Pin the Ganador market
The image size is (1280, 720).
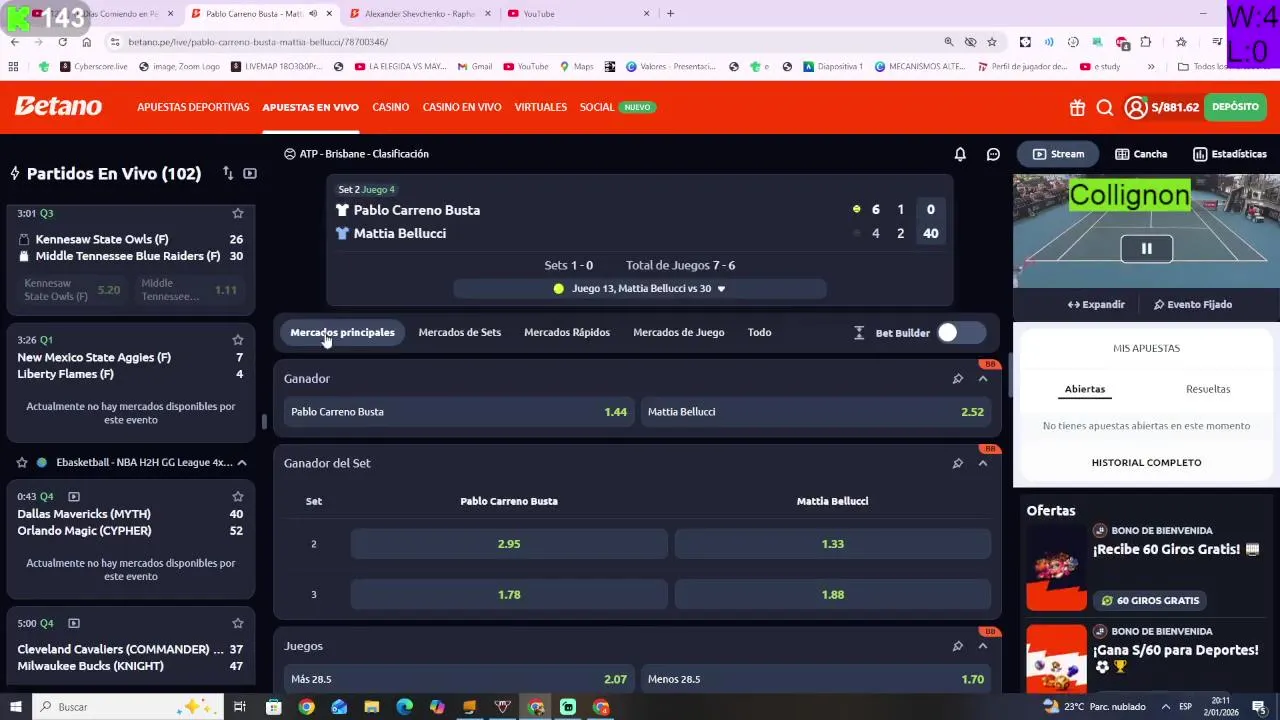[958, 379]
